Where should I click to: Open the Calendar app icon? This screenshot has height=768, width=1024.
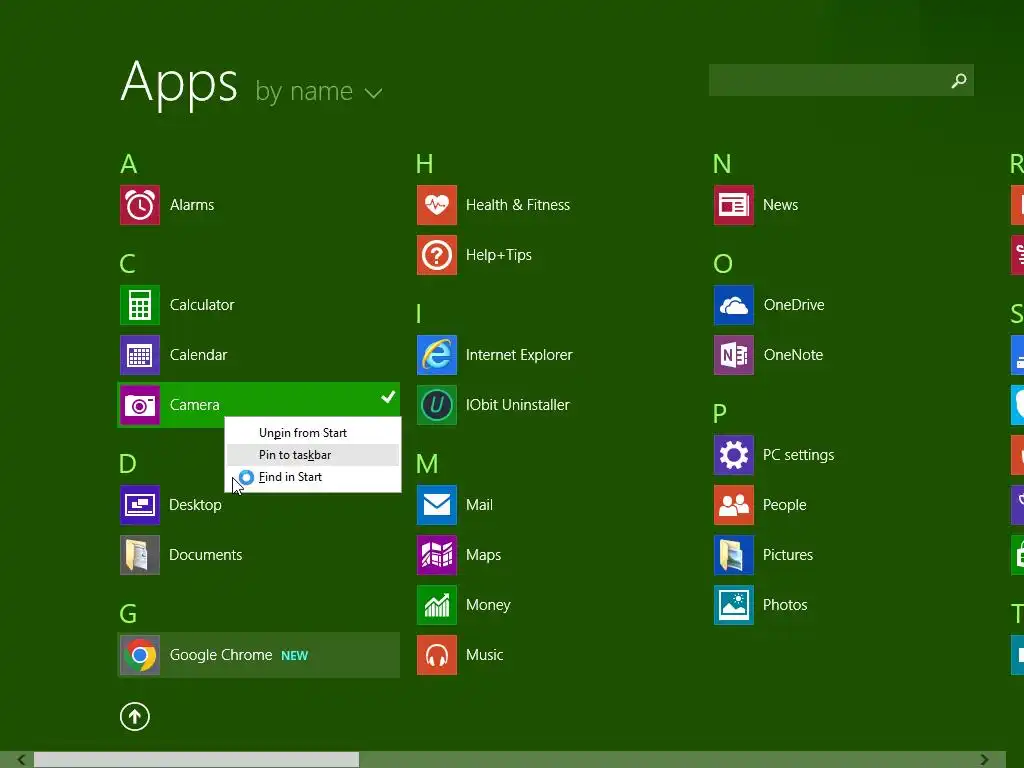tap(140, 355)
